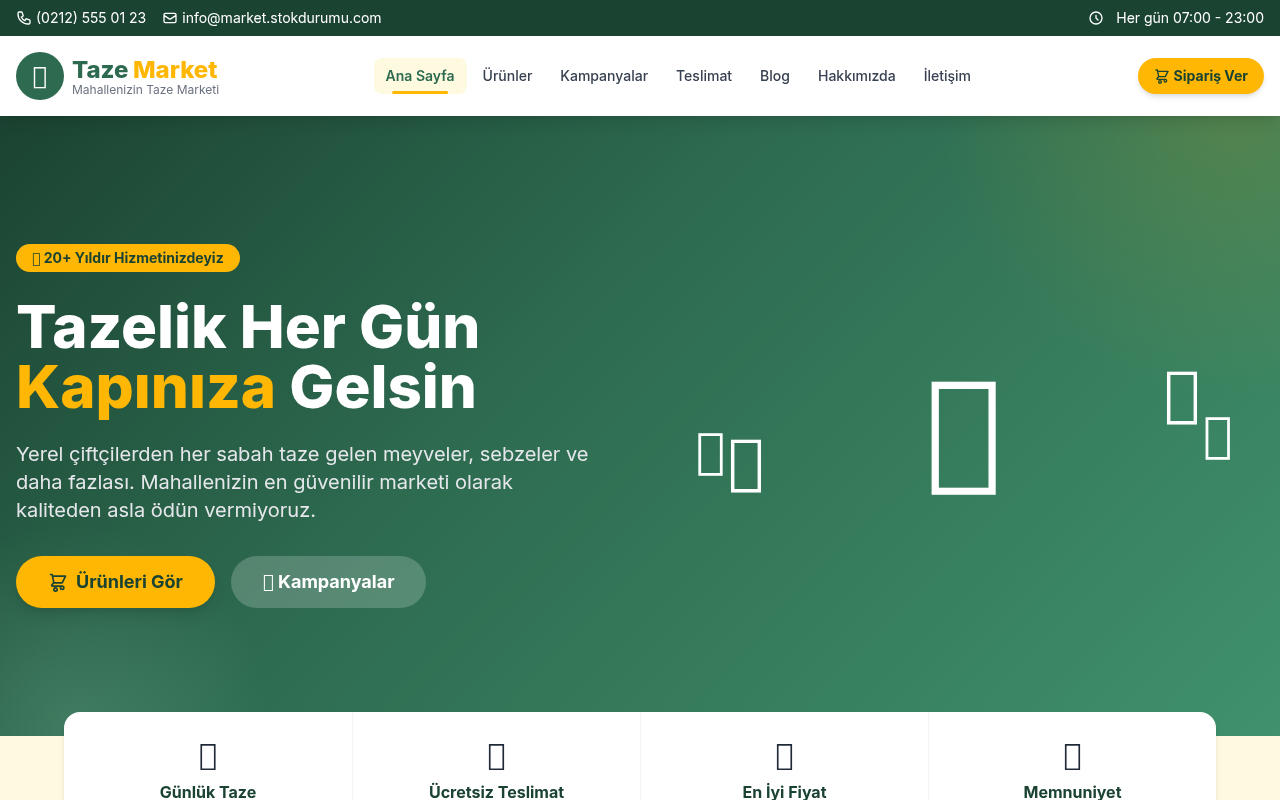This screenshot has height=800, width=1280.
Task: Click the Memnuniyet feature icon
Action: pos(1072,756)
